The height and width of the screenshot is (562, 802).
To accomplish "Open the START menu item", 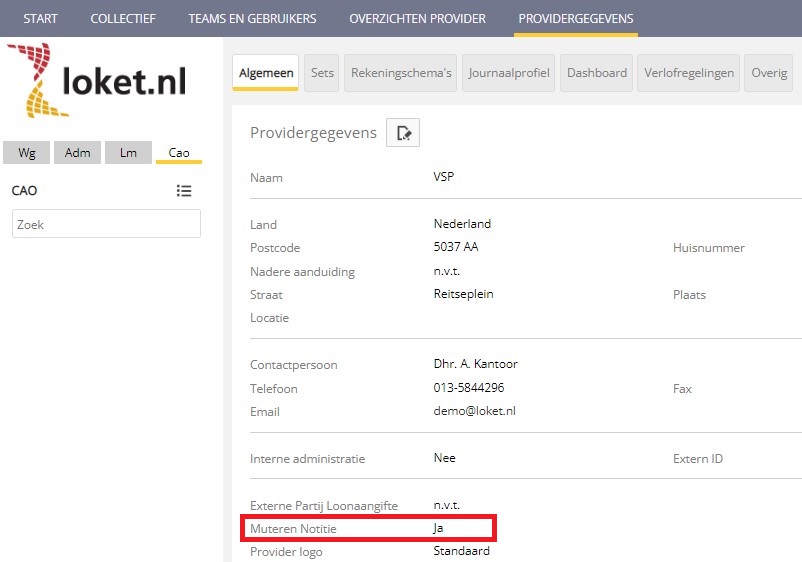I will (40, 18).
